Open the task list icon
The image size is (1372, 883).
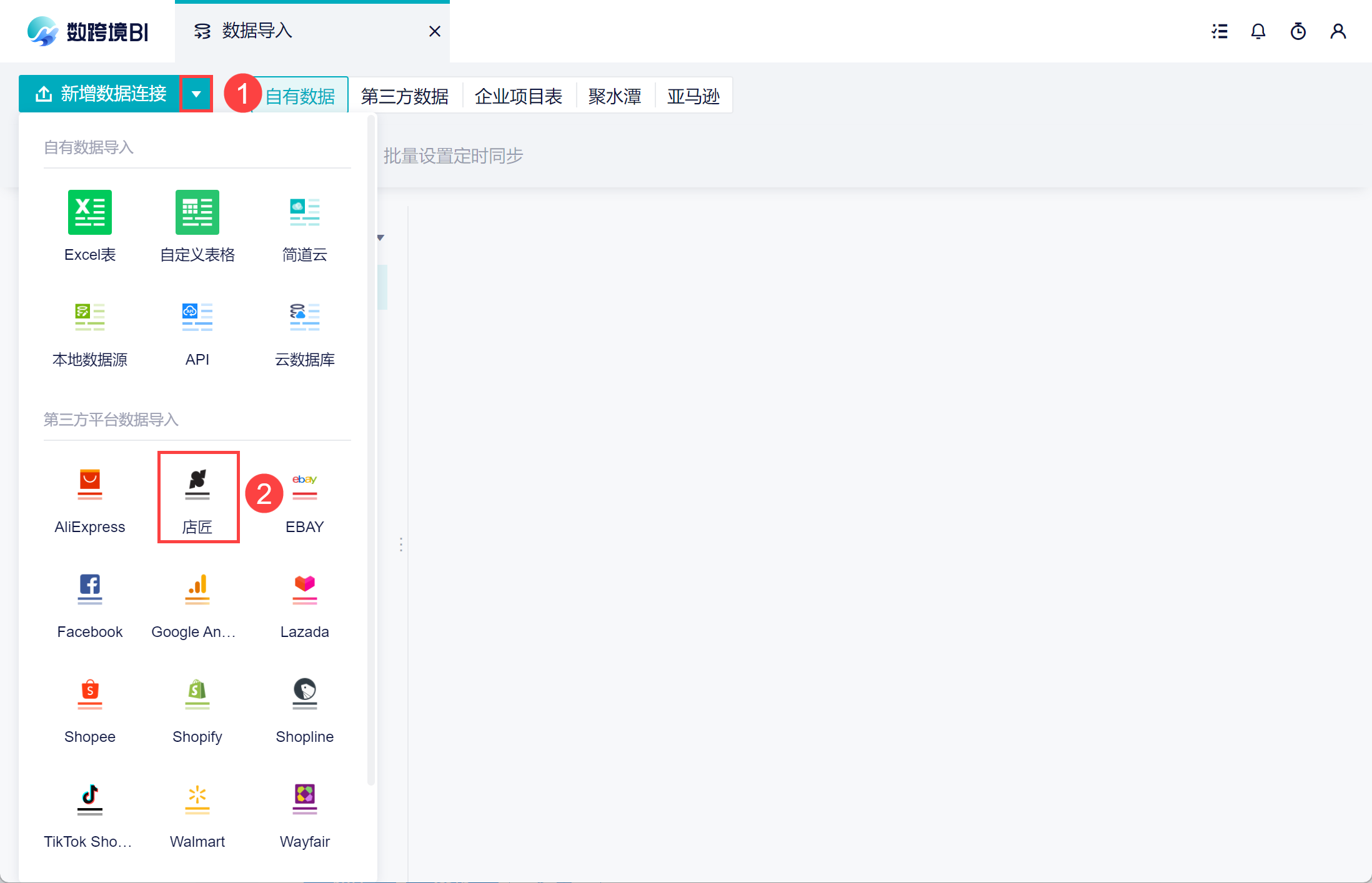[1220, 31]
